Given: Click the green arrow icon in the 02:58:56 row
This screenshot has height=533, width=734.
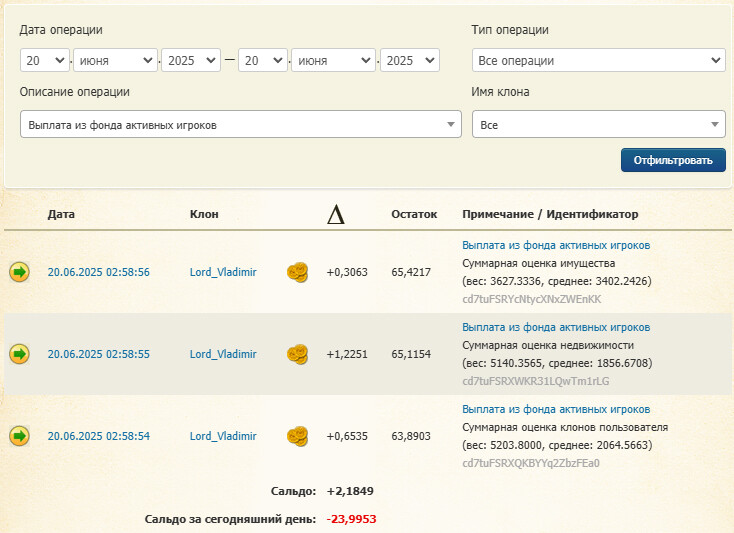Looking at the screenshot, I should pos(19,272).
